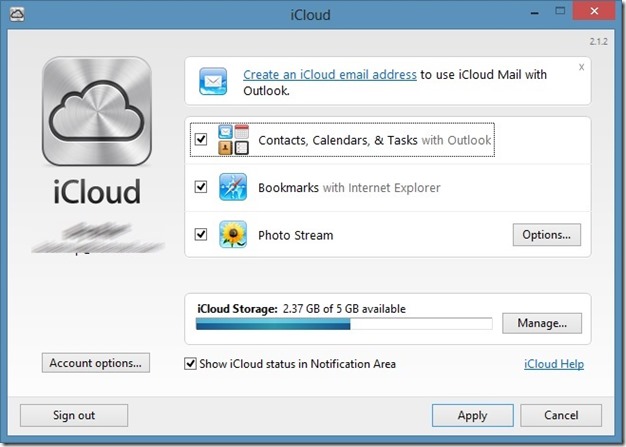
Task: Click the iCloud Mail envelope icon
Action: [x=213, y=81]
